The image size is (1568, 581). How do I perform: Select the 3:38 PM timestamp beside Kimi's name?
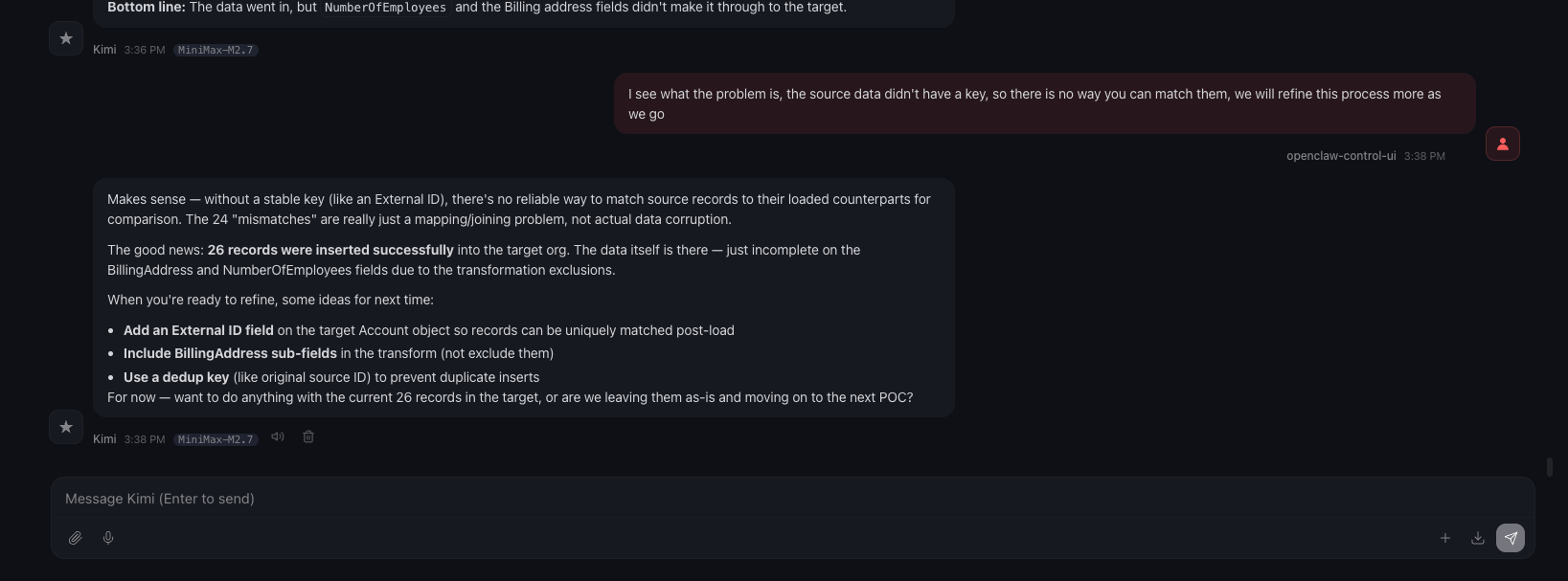coord(143,439)
